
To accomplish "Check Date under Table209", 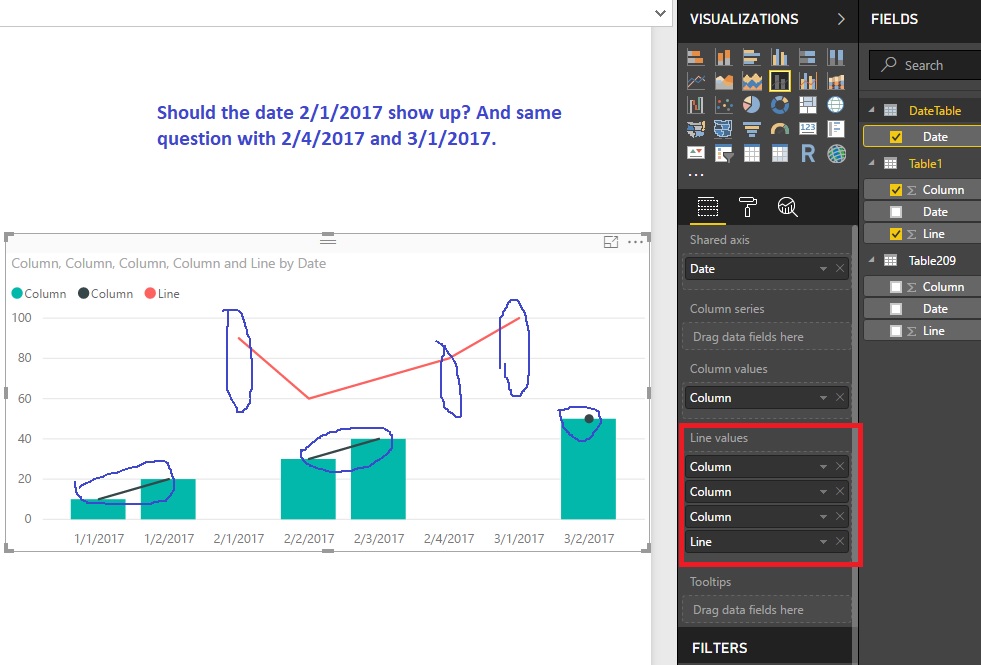I will click(x=896, y=308).
